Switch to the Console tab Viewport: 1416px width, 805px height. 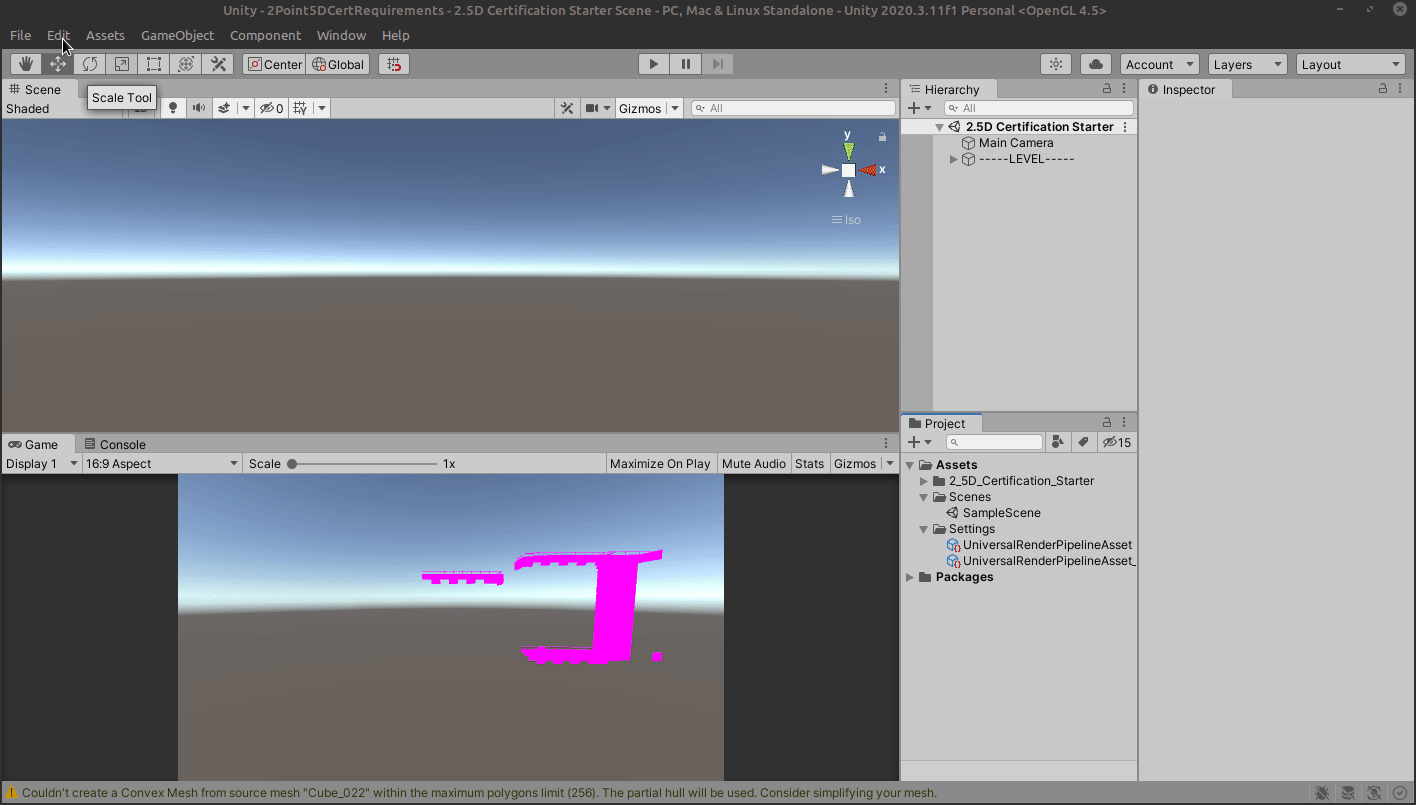[x=115, y=444]
